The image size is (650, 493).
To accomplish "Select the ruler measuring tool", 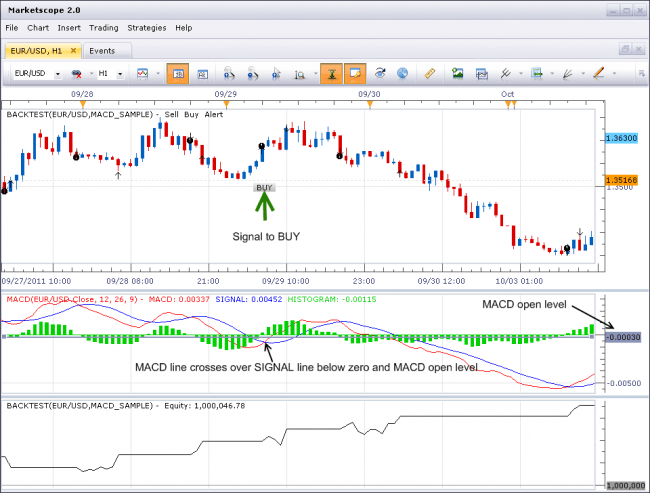I will point(430,74).
